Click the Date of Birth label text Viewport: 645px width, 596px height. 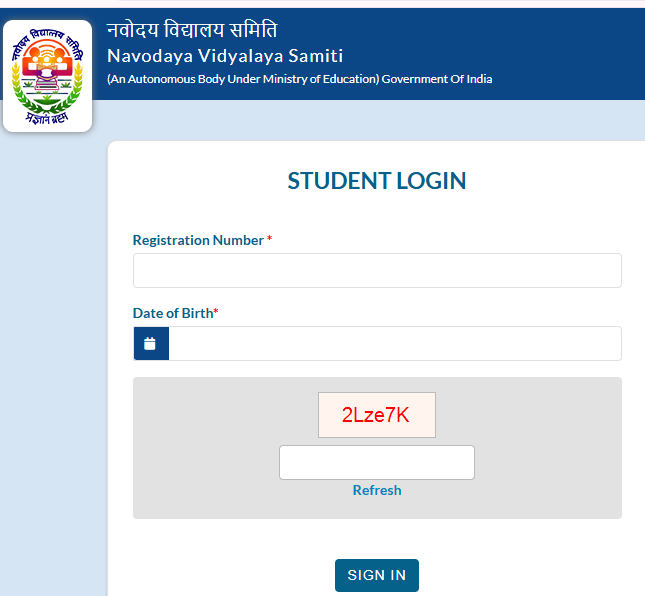coord(172,313)
